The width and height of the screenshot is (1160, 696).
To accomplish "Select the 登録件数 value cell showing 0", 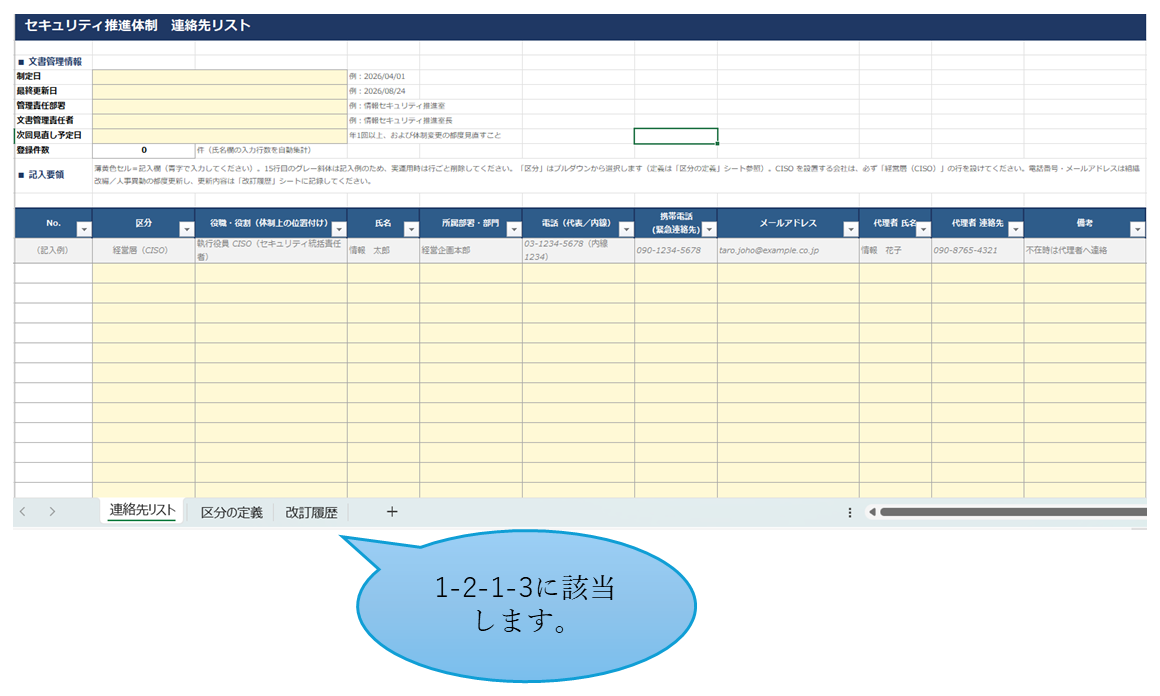I will [144, 150].
